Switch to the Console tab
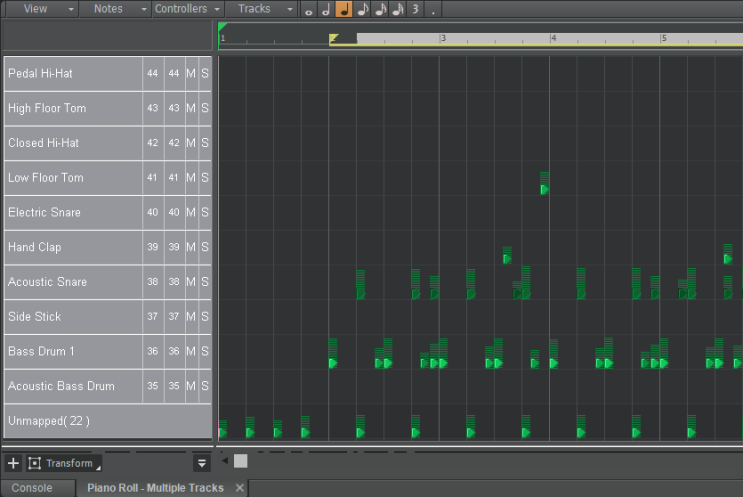This screenshot has height=497, width=743. [x=32, y=488]
